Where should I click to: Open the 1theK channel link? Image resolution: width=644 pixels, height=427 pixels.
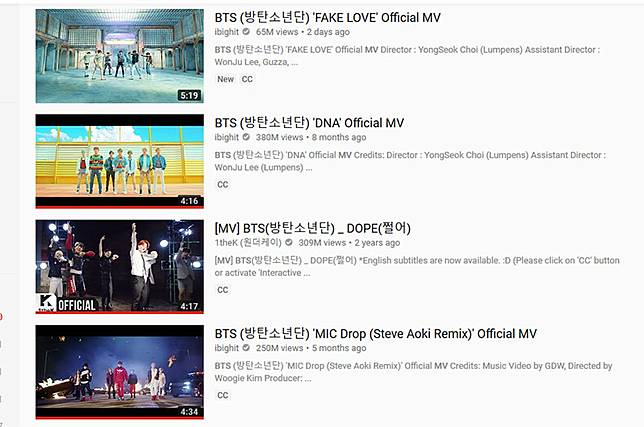[x=248, y=243]
